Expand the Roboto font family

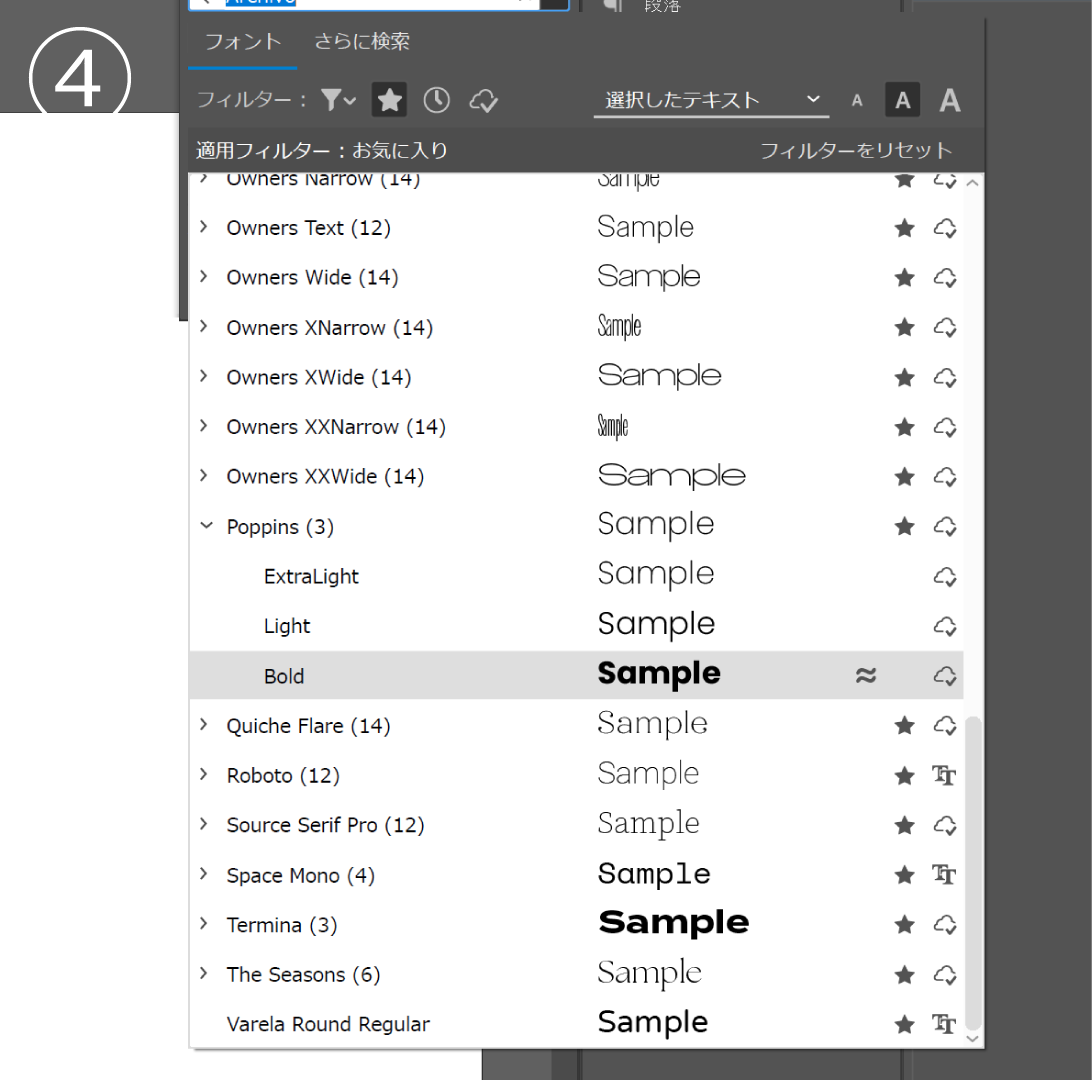[x=204, y=774]
